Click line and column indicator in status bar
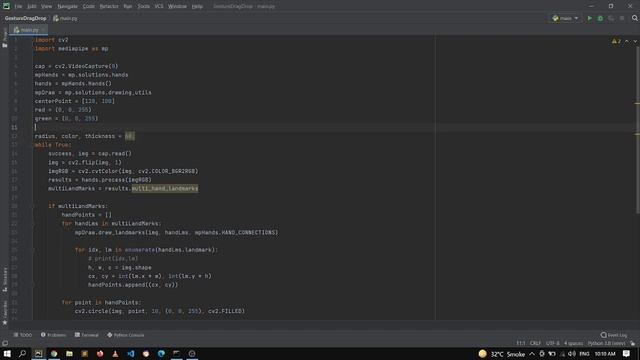Screen dimensions: 640x360 [x=521, y=343]
